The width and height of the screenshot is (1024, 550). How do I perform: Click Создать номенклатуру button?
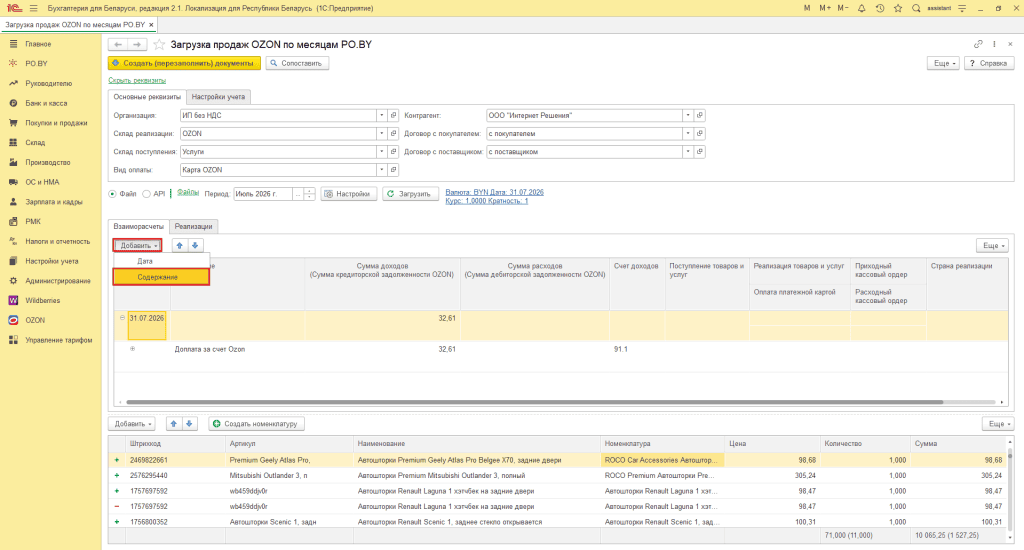[x=256, y=424]
